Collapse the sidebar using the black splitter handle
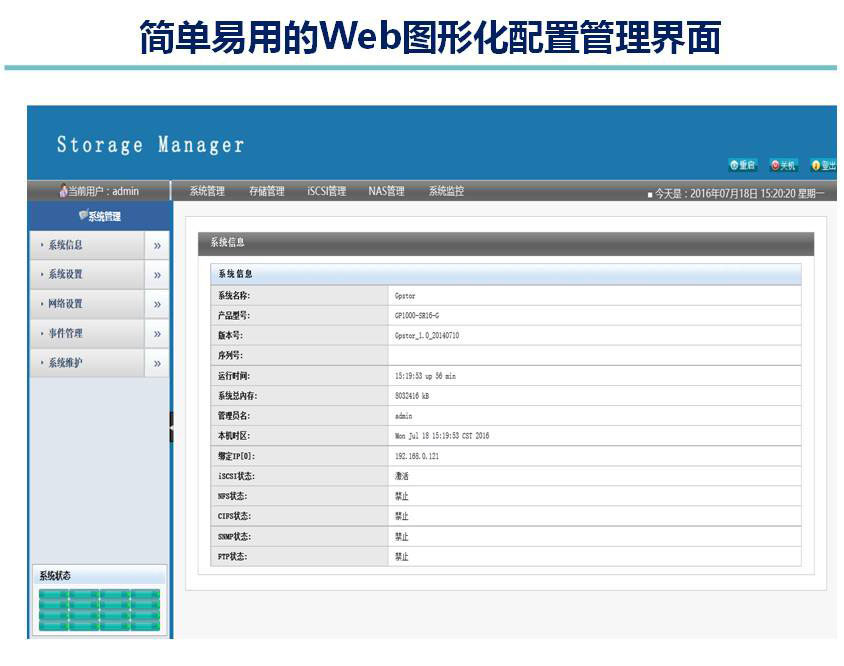The image size is (844, 666). coord(171,427)
